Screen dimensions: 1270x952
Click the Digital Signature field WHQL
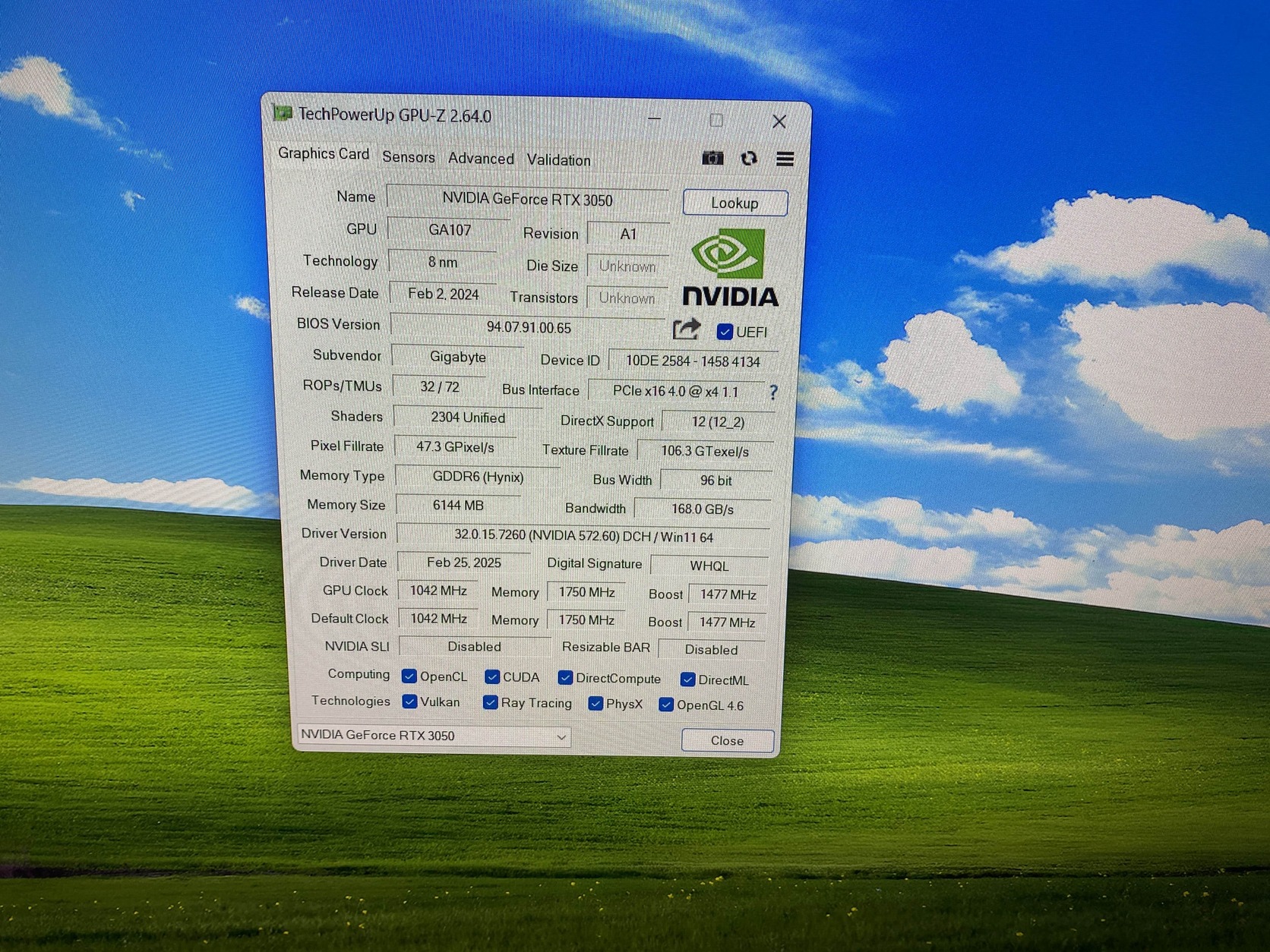tap(709, 566)
